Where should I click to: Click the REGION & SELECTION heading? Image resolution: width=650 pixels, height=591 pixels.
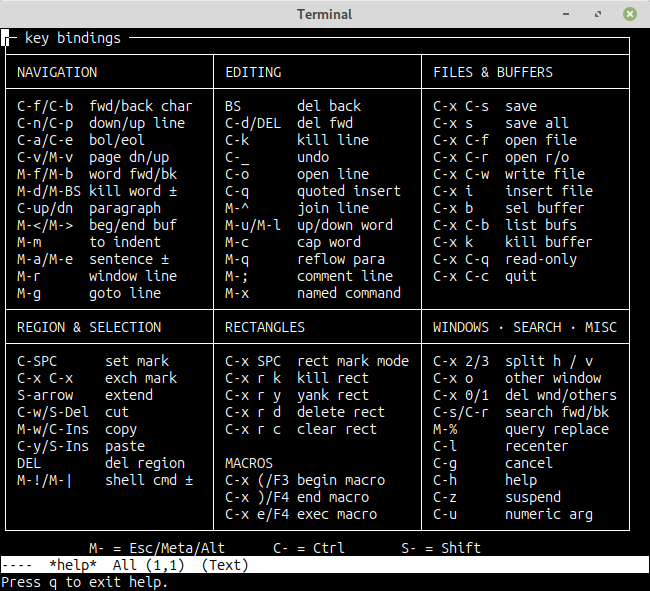[x=89, y=327]
